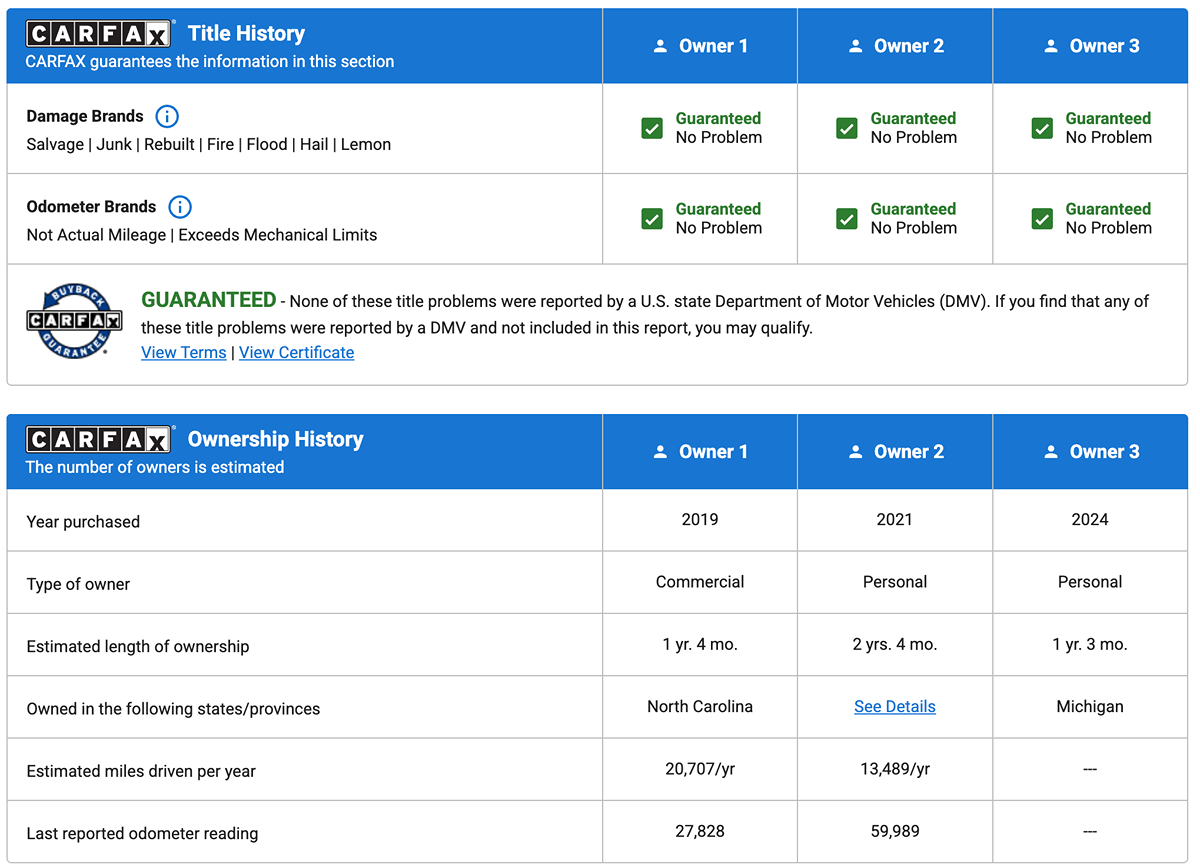
Task: Click Owner 1 person icon in Title History
Action: [660, 46]
